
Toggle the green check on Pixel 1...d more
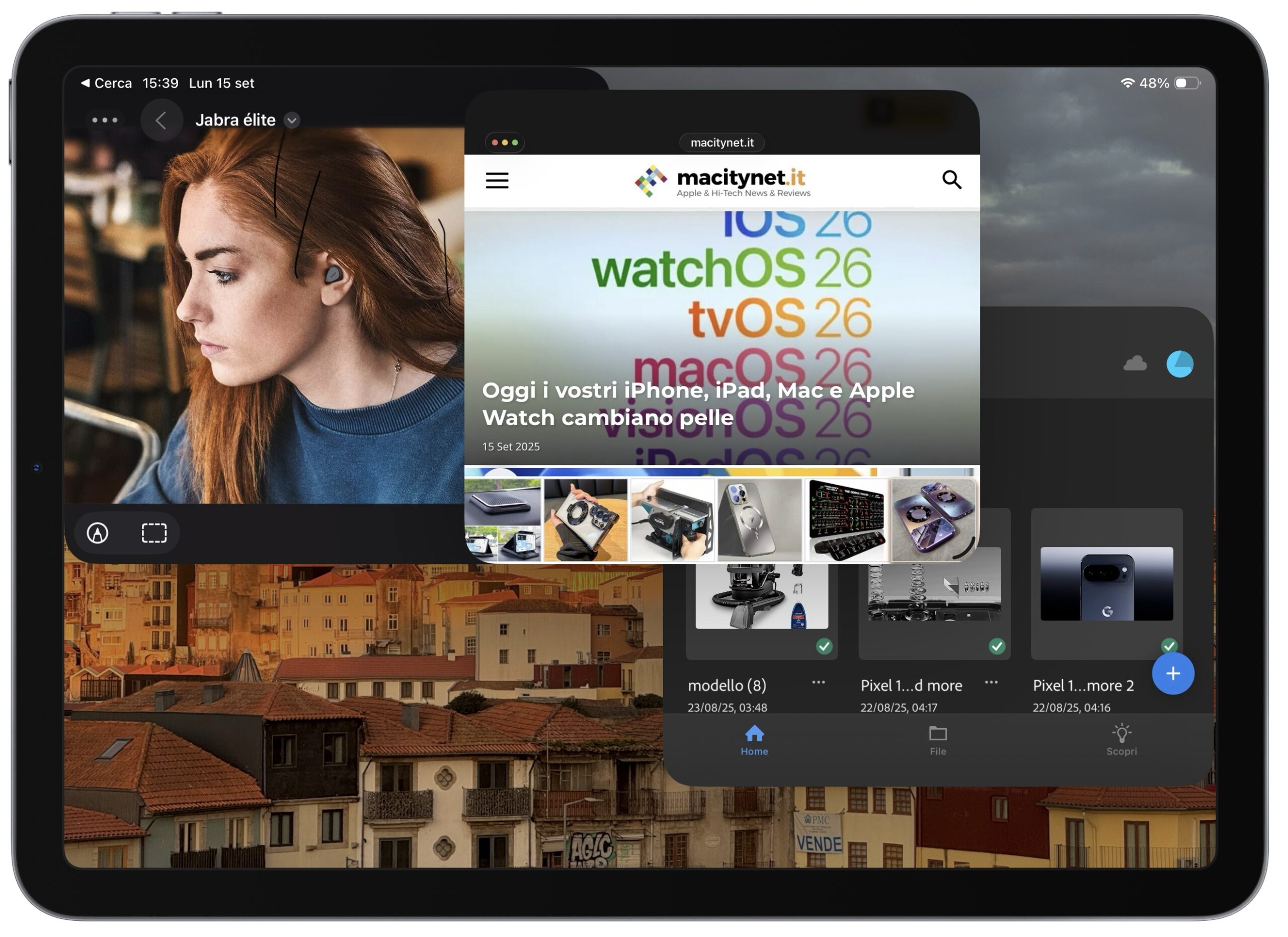(998, 647)
